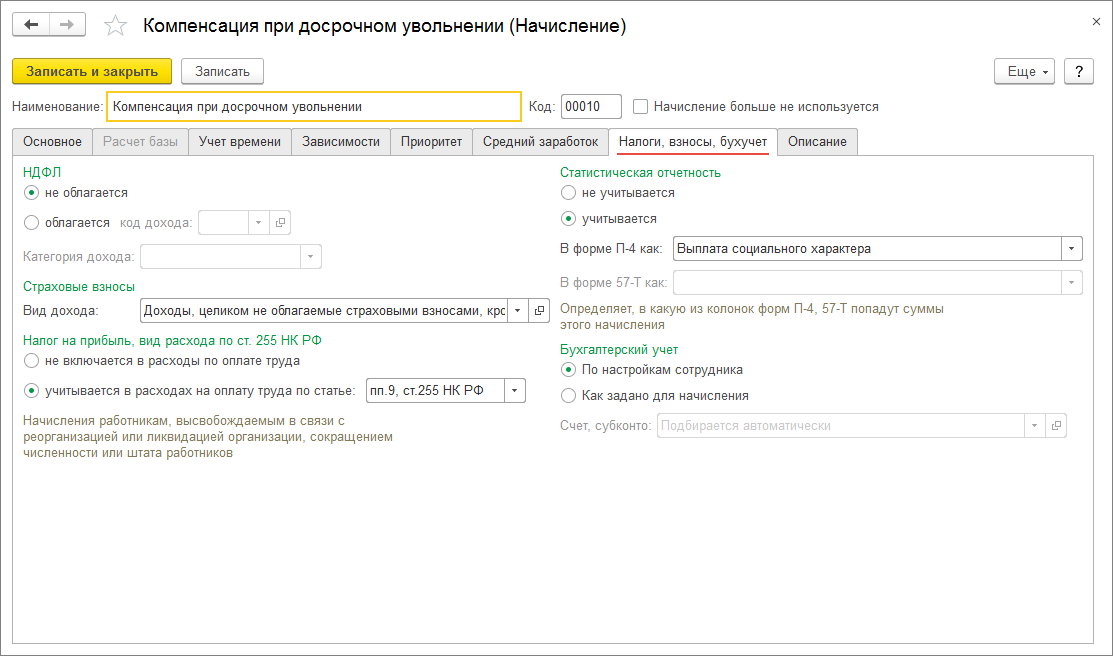The height and width of the screenshot is (656, 1113).
Task: Open the Еще menu
Action: point(1024,72)
